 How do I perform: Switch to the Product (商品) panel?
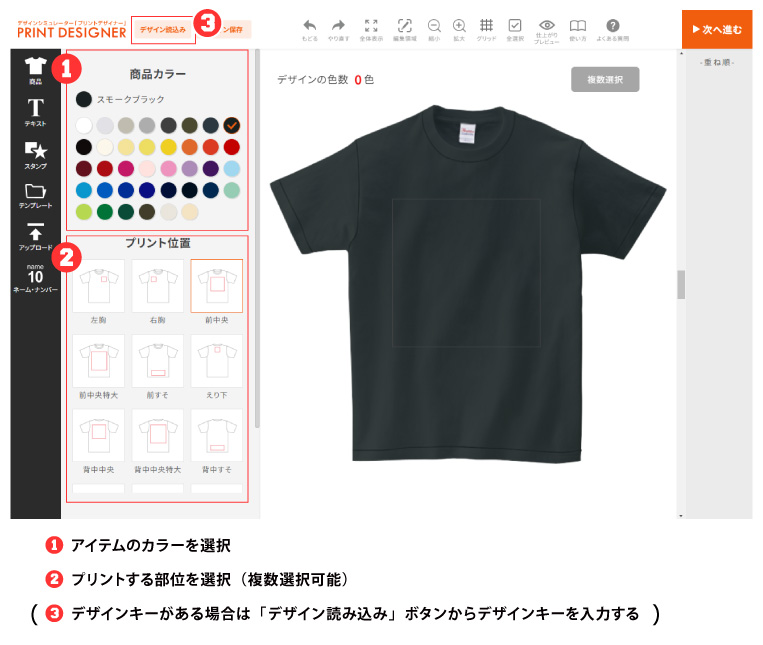tap(36, 70)
